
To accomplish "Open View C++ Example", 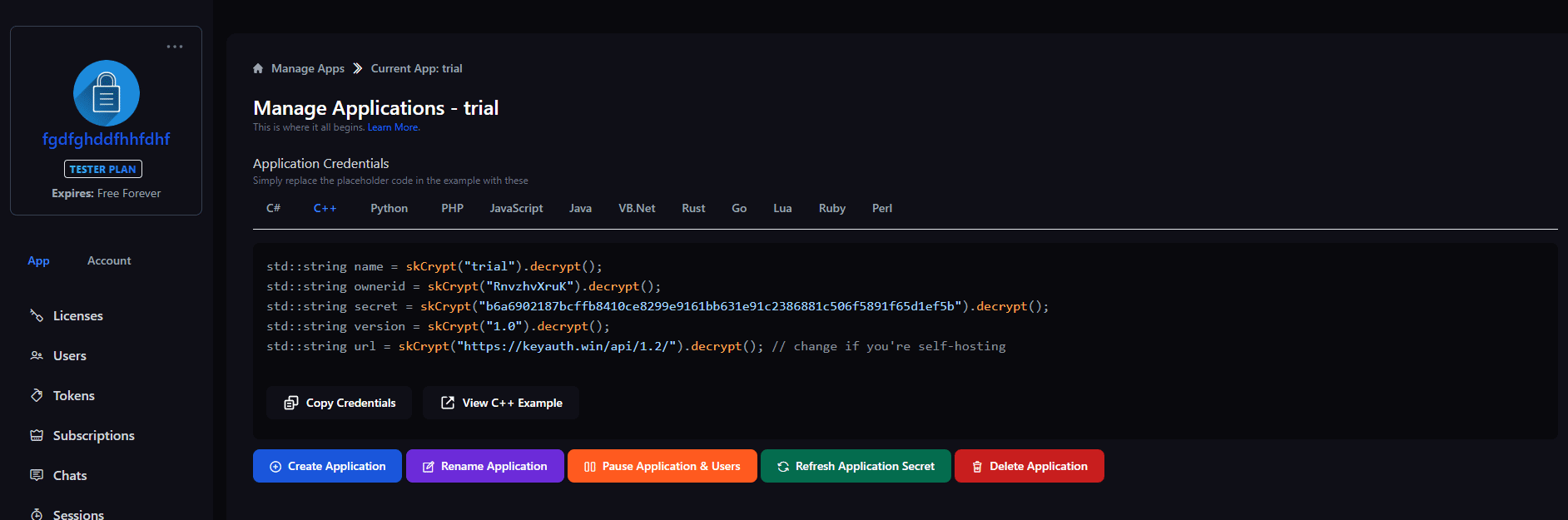I will (x=501, y=403).
